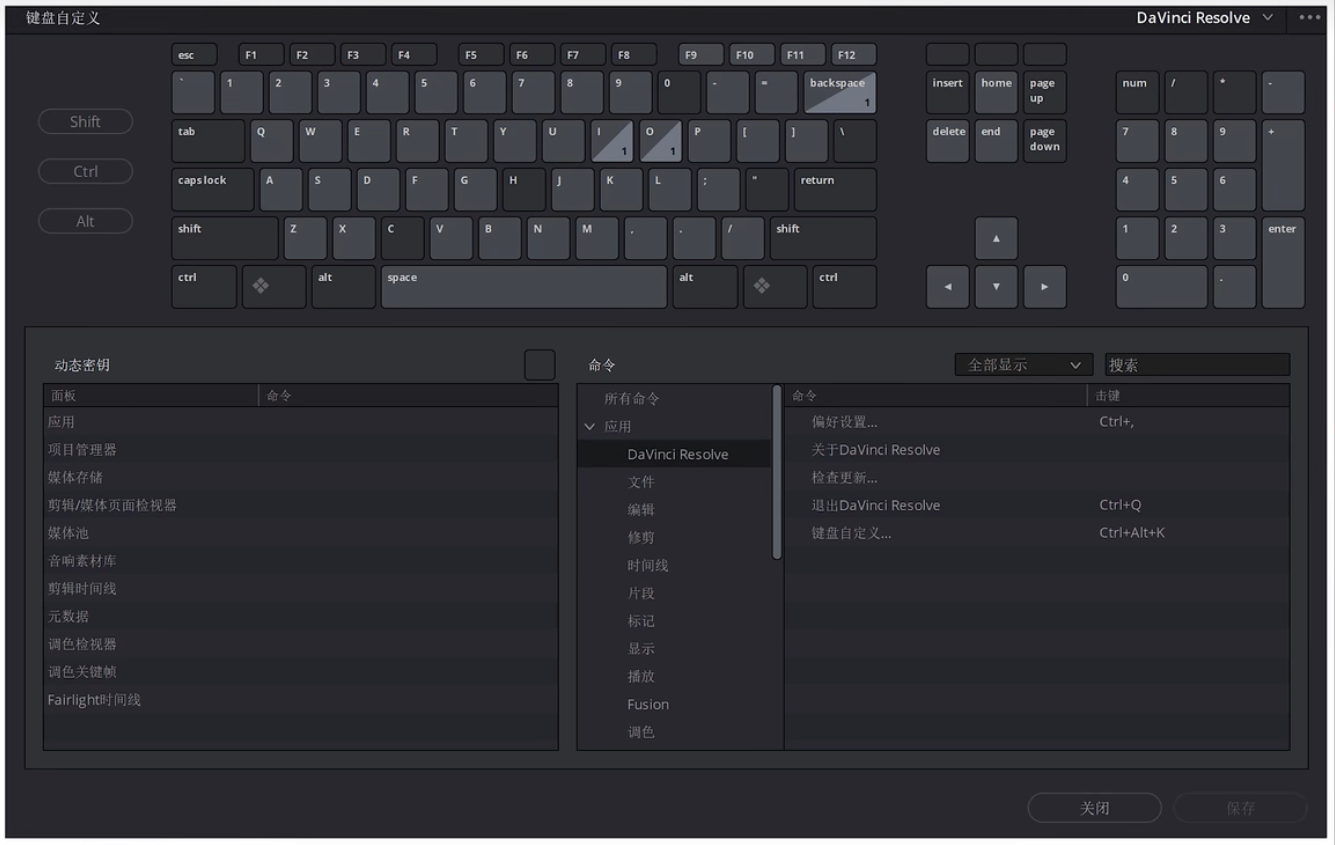Select 媒体存储 panel row
The width and height of the screenshot is (1335, 845).
pos(300,478)
